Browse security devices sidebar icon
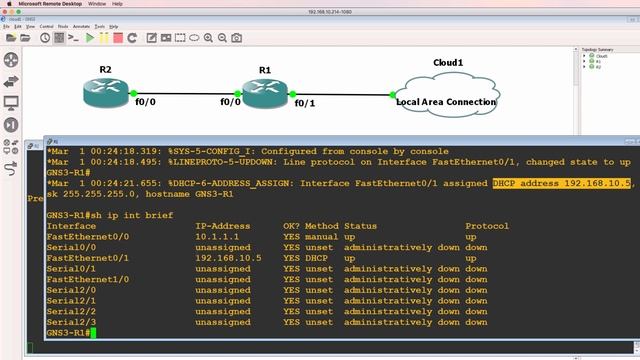 [11, 125]
